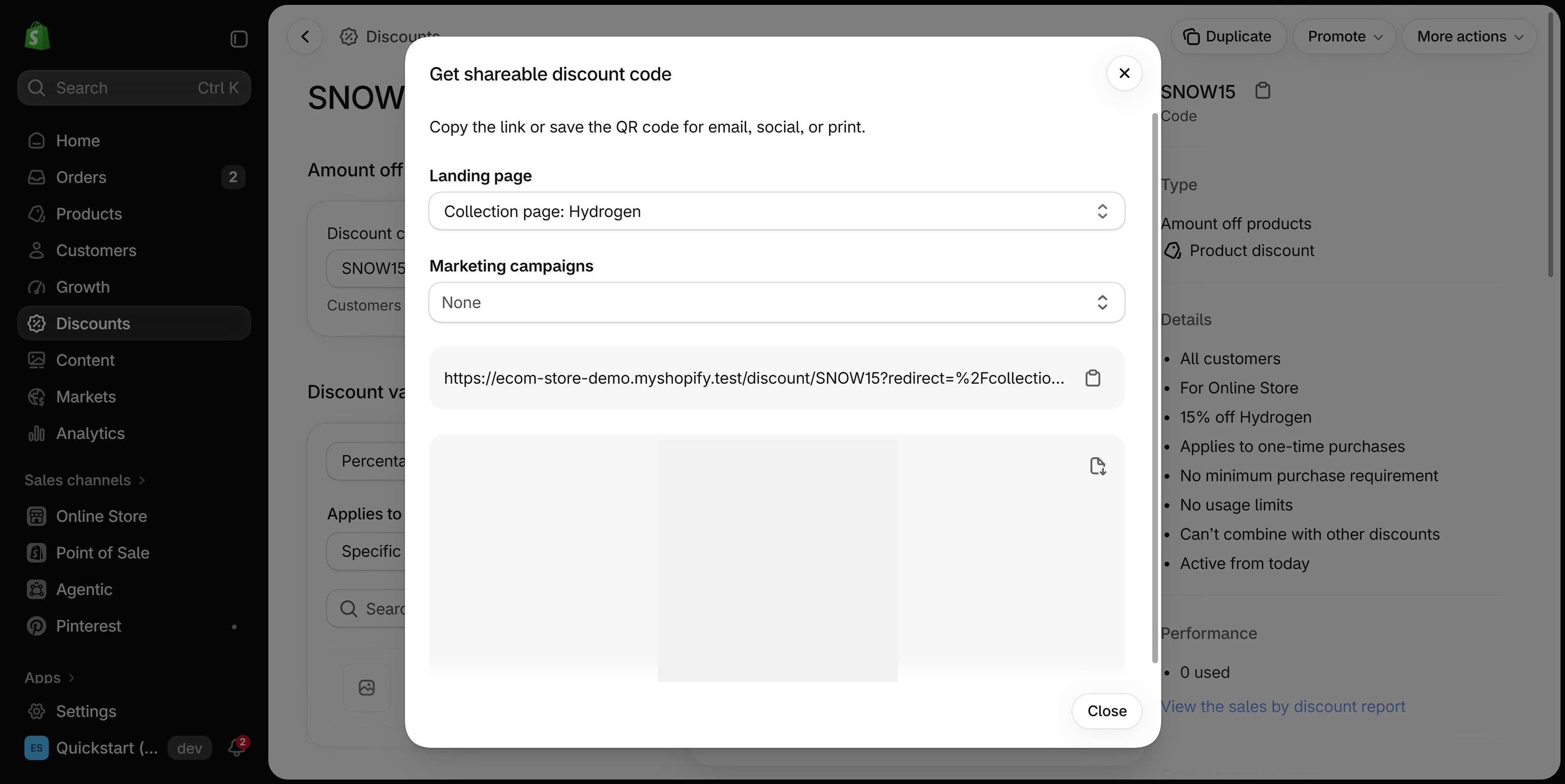Open View the sales by discount report
This screenshot has height=784, width=1565.
(1282, 706)
